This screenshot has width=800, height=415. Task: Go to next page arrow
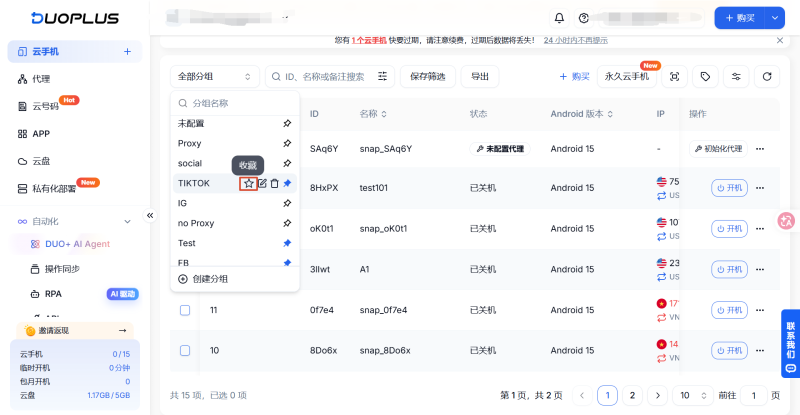658,395
